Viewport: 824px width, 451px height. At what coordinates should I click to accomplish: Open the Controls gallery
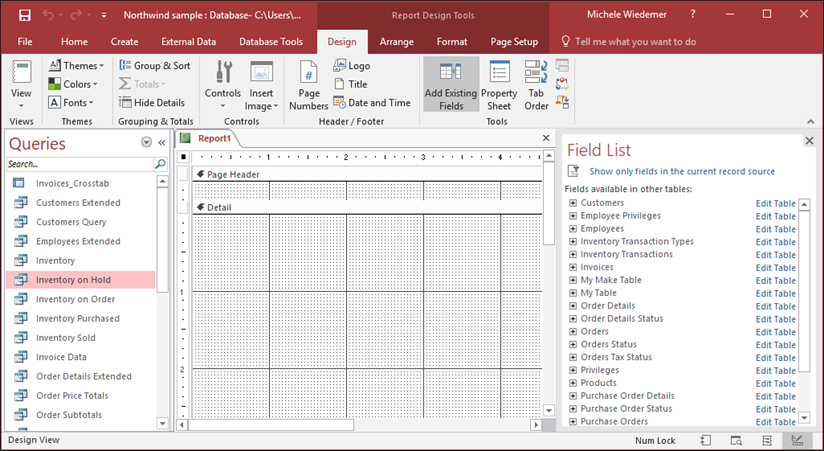point(223,85)
